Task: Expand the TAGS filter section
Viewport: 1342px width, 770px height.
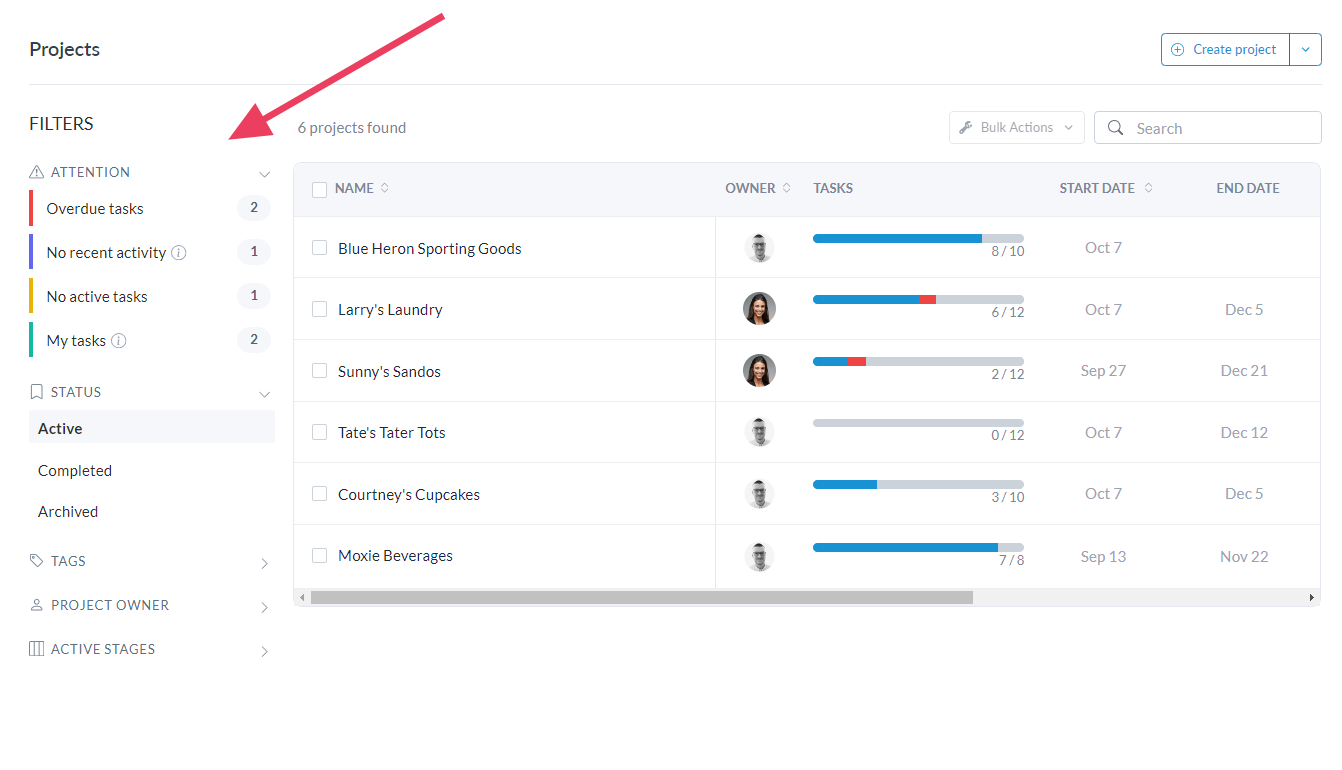Action: coord(264,563)
